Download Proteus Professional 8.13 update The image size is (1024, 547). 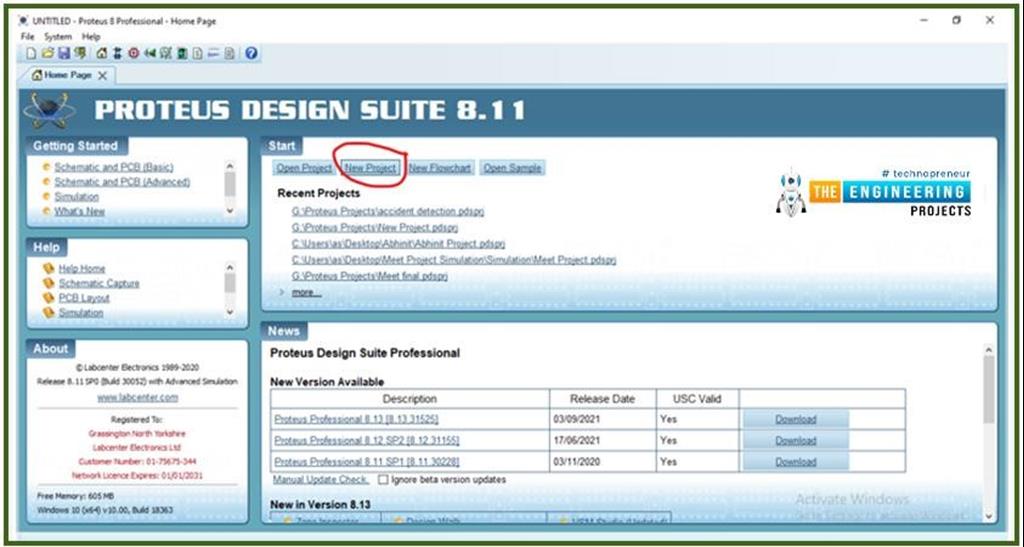(795, 419)
